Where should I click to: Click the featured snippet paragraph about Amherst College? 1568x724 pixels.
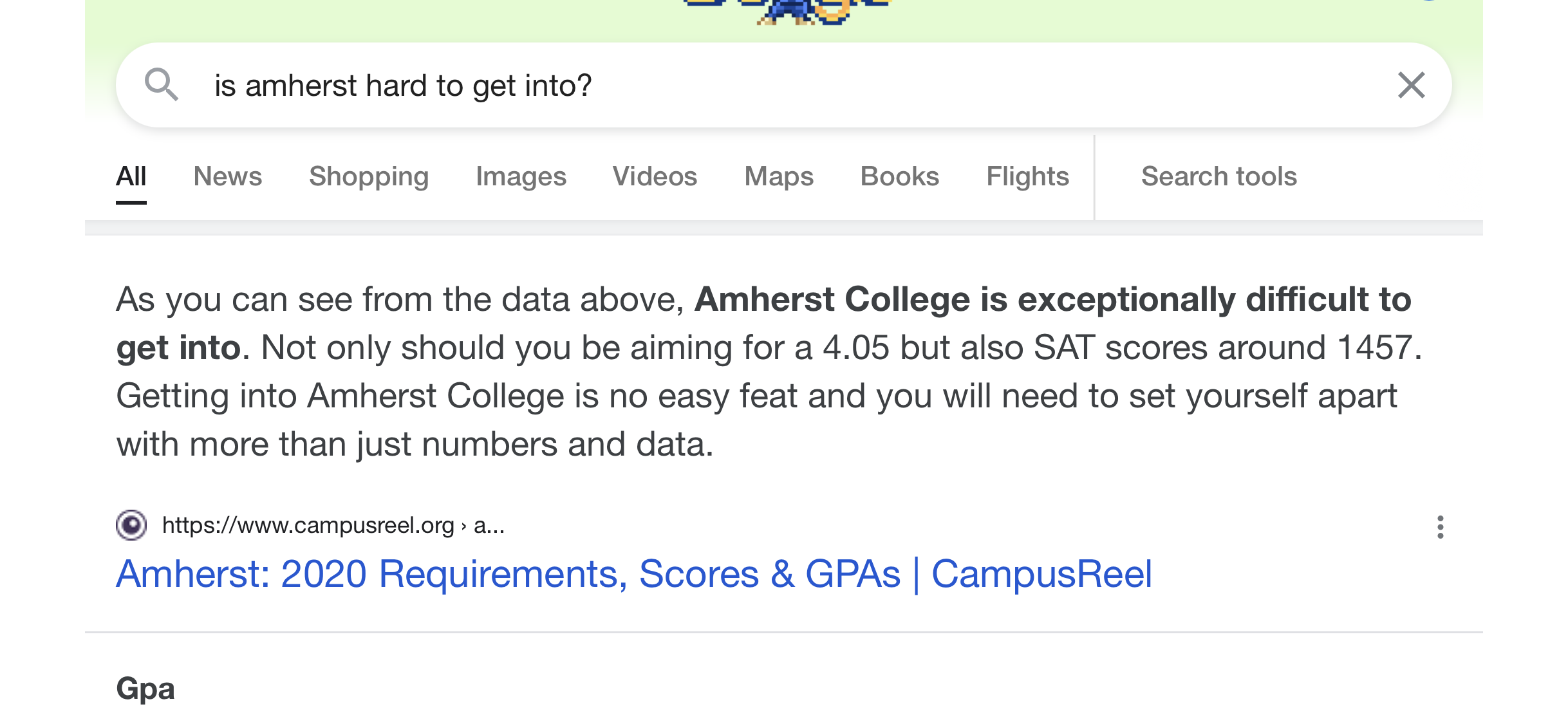[769, 371]
